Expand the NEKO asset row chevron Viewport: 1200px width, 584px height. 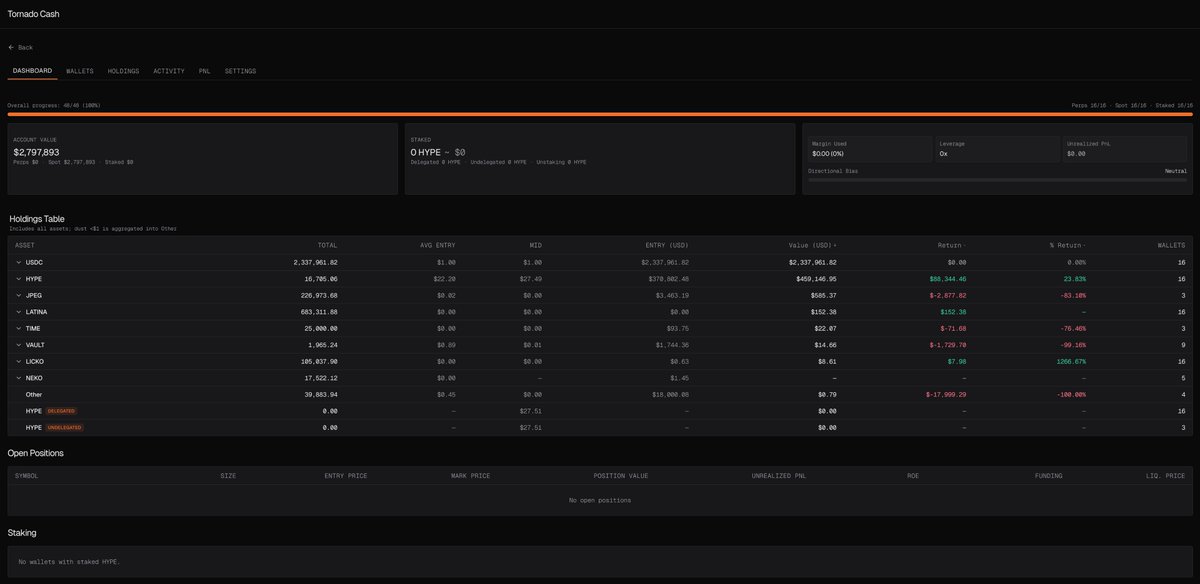click(18, 378)
